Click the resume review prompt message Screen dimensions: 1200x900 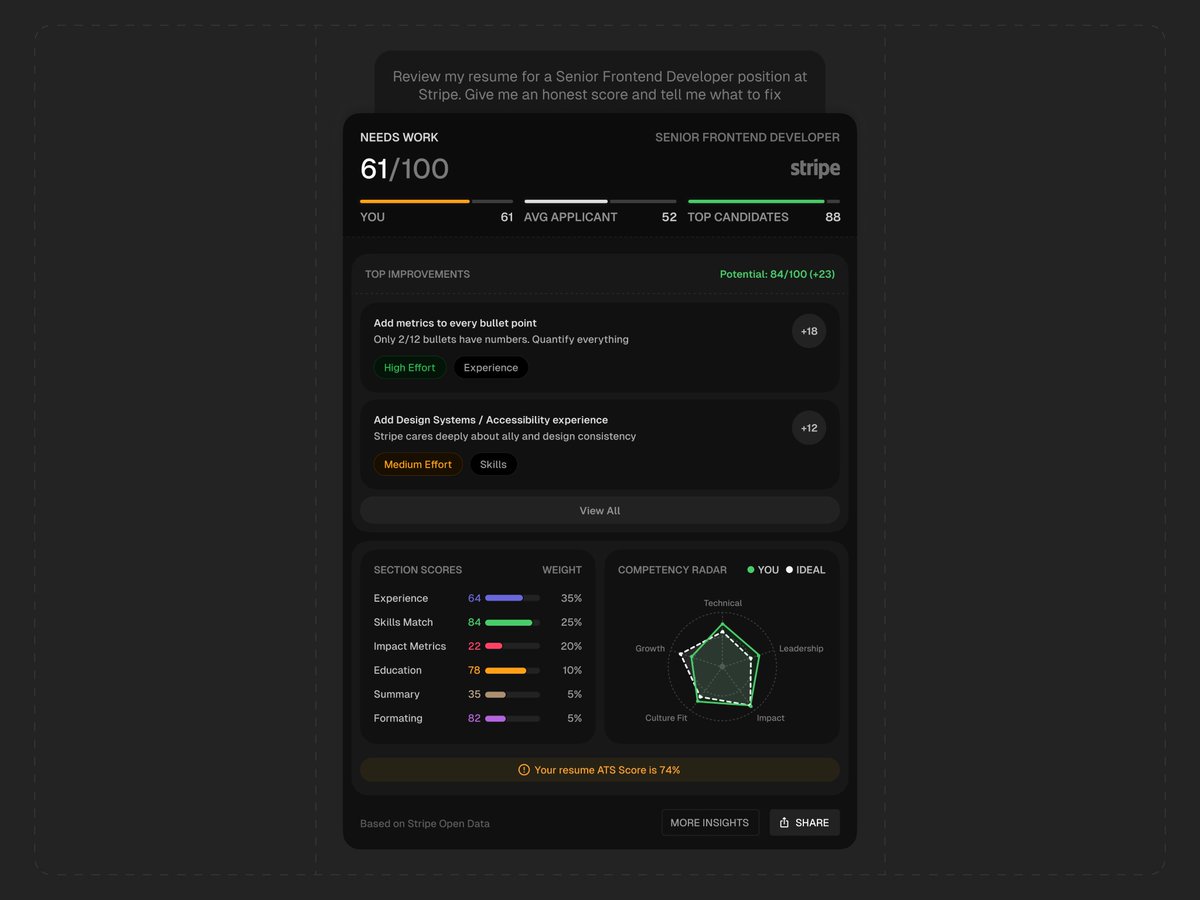pos(600,85)
